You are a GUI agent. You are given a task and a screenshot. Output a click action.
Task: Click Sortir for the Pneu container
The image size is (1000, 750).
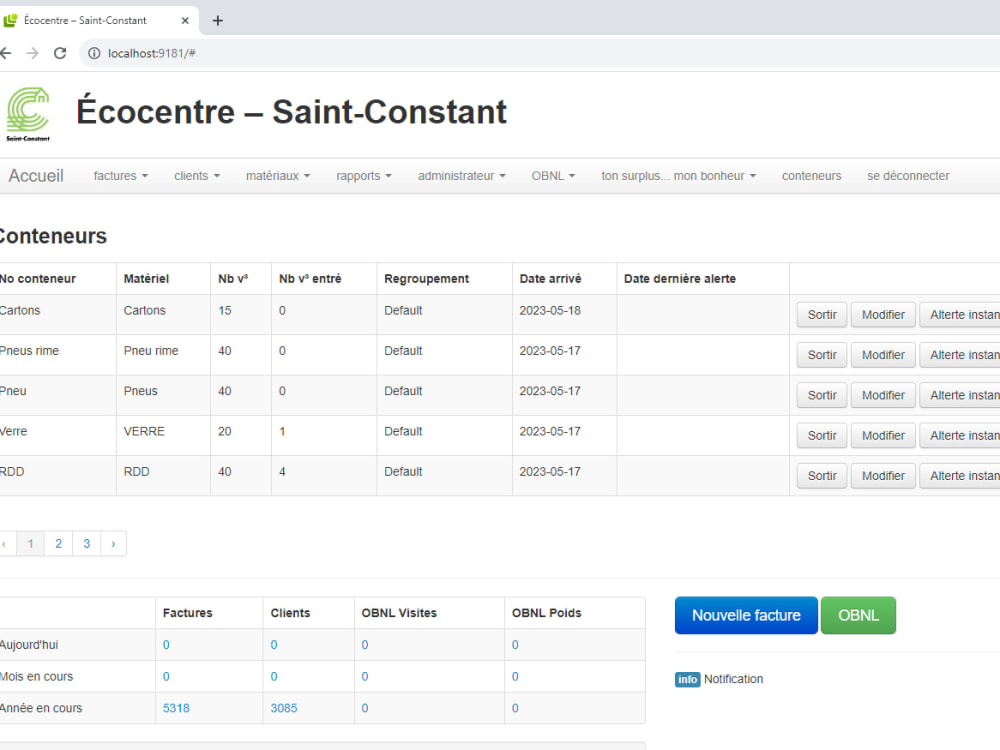click(822, 395)
